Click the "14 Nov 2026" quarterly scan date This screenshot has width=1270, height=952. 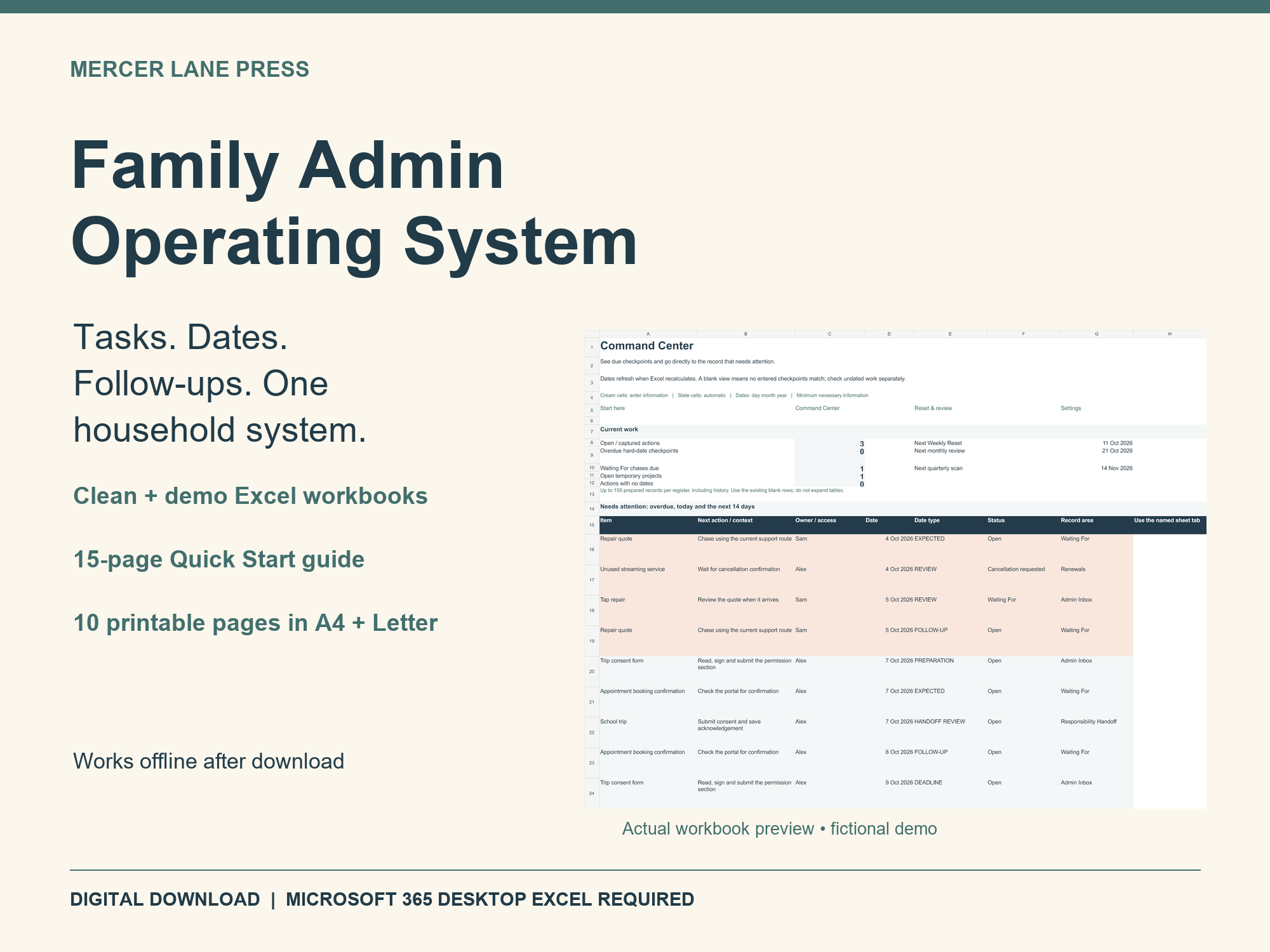click(1116, 468)
